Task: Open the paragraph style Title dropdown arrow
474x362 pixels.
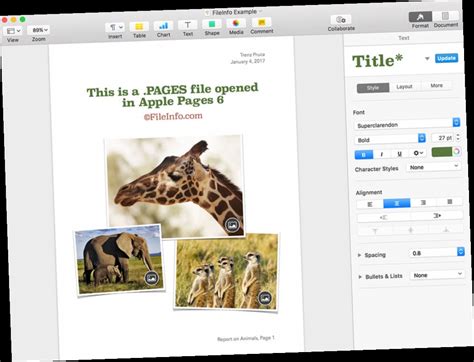Action: click(x=427, y=59)
